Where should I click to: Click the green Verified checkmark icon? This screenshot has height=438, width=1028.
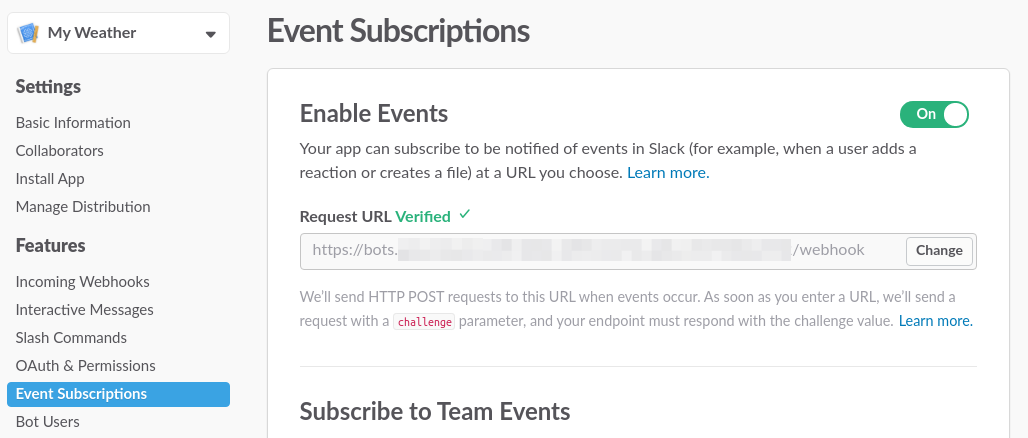(x=464, y=214)
